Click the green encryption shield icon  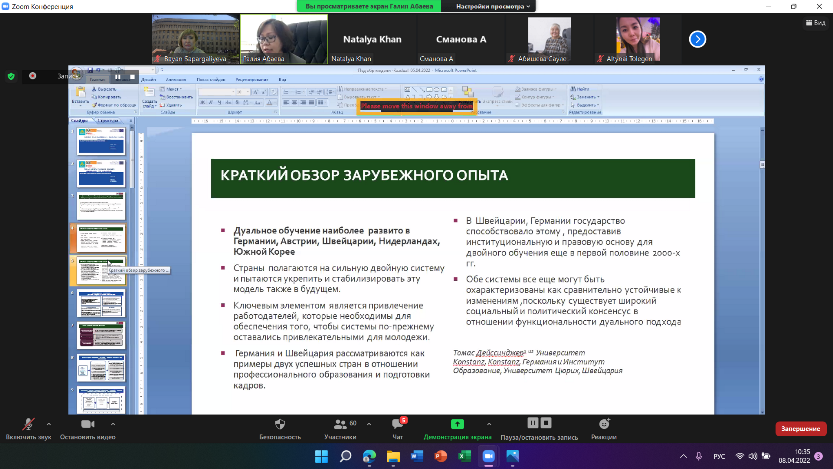click(x=11, y=75)
